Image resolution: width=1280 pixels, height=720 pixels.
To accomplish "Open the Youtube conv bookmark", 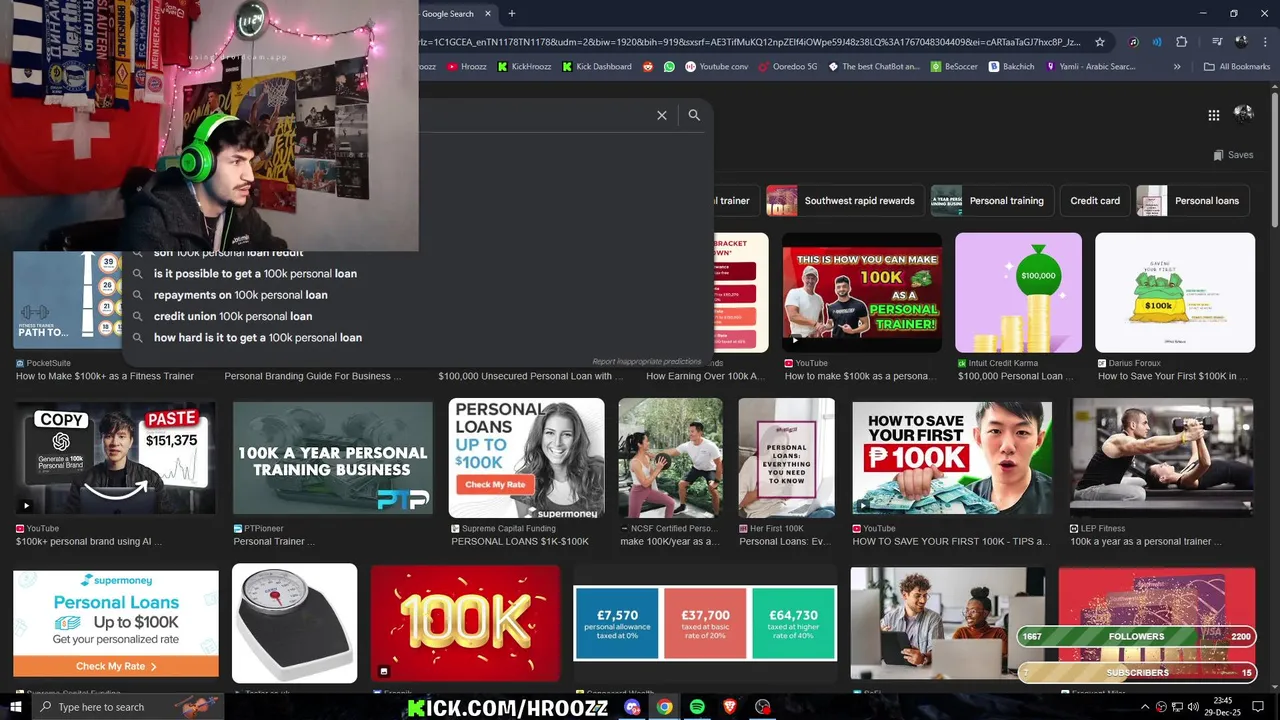I will pyautogui.click(x=716, y=67).
